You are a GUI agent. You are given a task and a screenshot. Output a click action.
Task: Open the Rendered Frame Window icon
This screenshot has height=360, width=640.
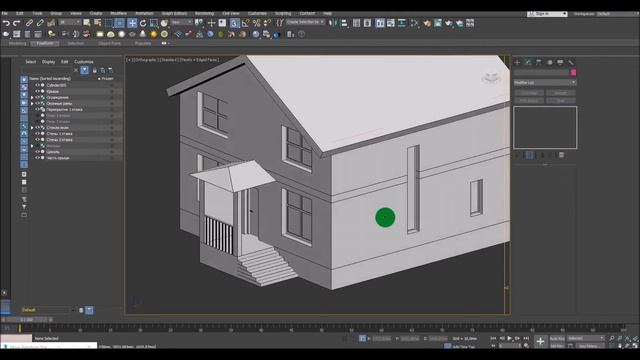pyautogui.click(x=438, y=23)
